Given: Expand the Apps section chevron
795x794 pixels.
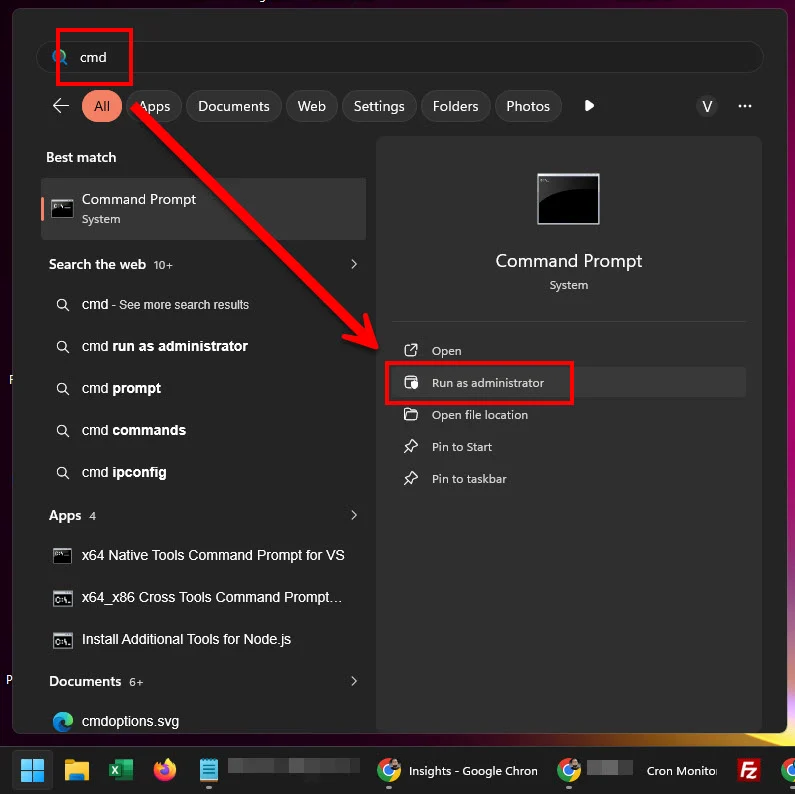Looking at the screenshot, I should coord(354,515).
